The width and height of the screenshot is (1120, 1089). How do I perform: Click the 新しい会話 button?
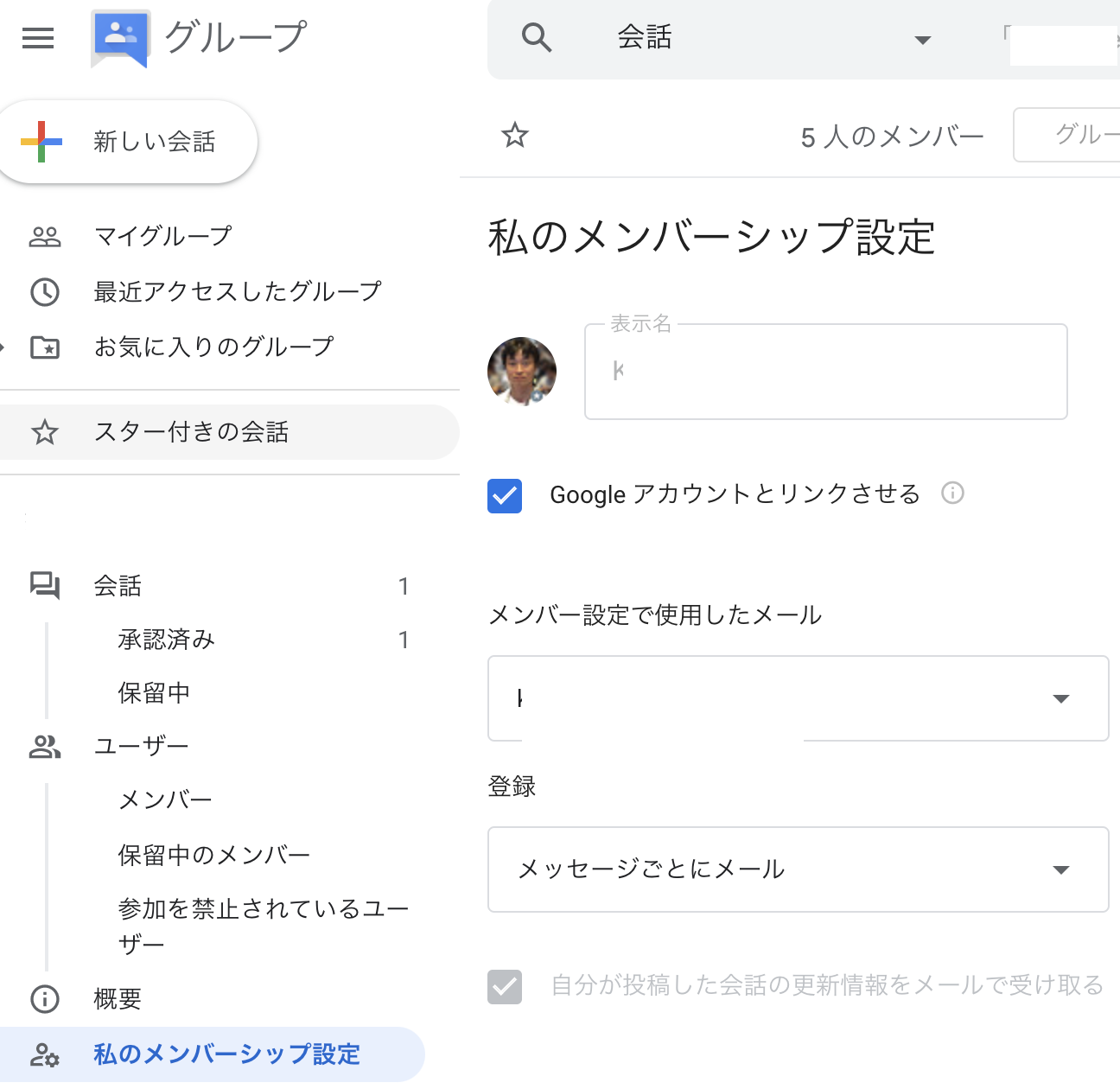pos(128,141)
